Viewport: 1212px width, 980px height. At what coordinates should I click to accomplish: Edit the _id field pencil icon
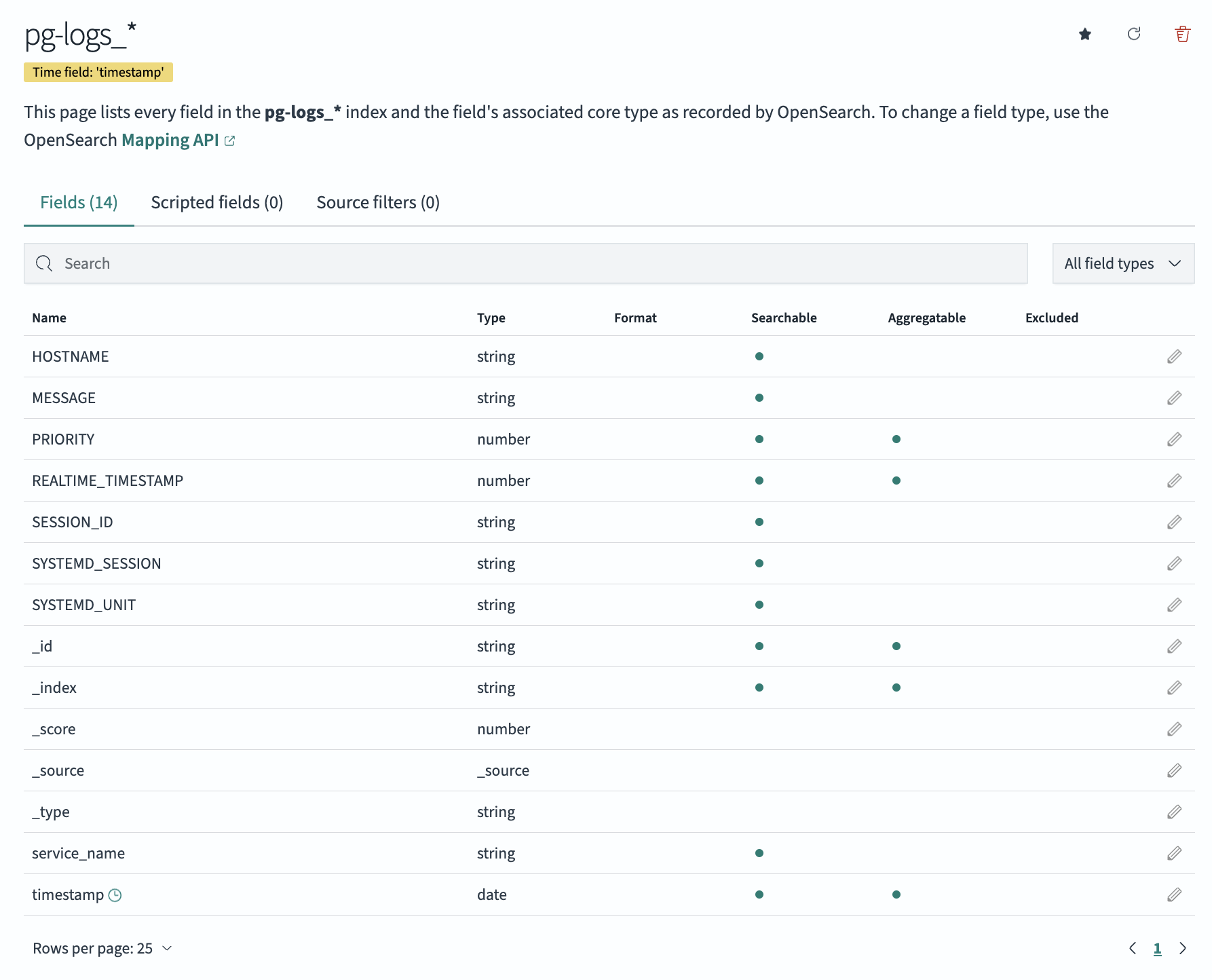click(1175, 646)
